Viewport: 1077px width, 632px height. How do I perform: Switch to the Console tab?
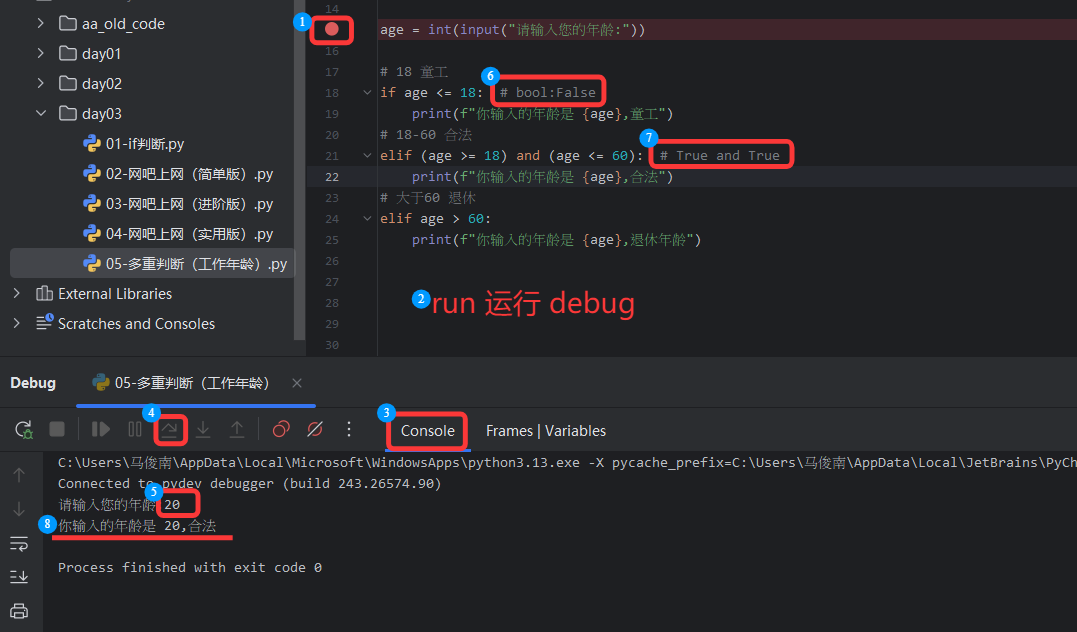pos(427,431)
